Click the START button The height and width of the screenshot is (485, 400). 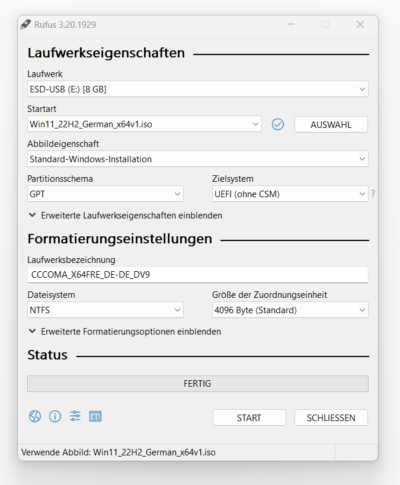pyautogui.click(x=249, y=418)
